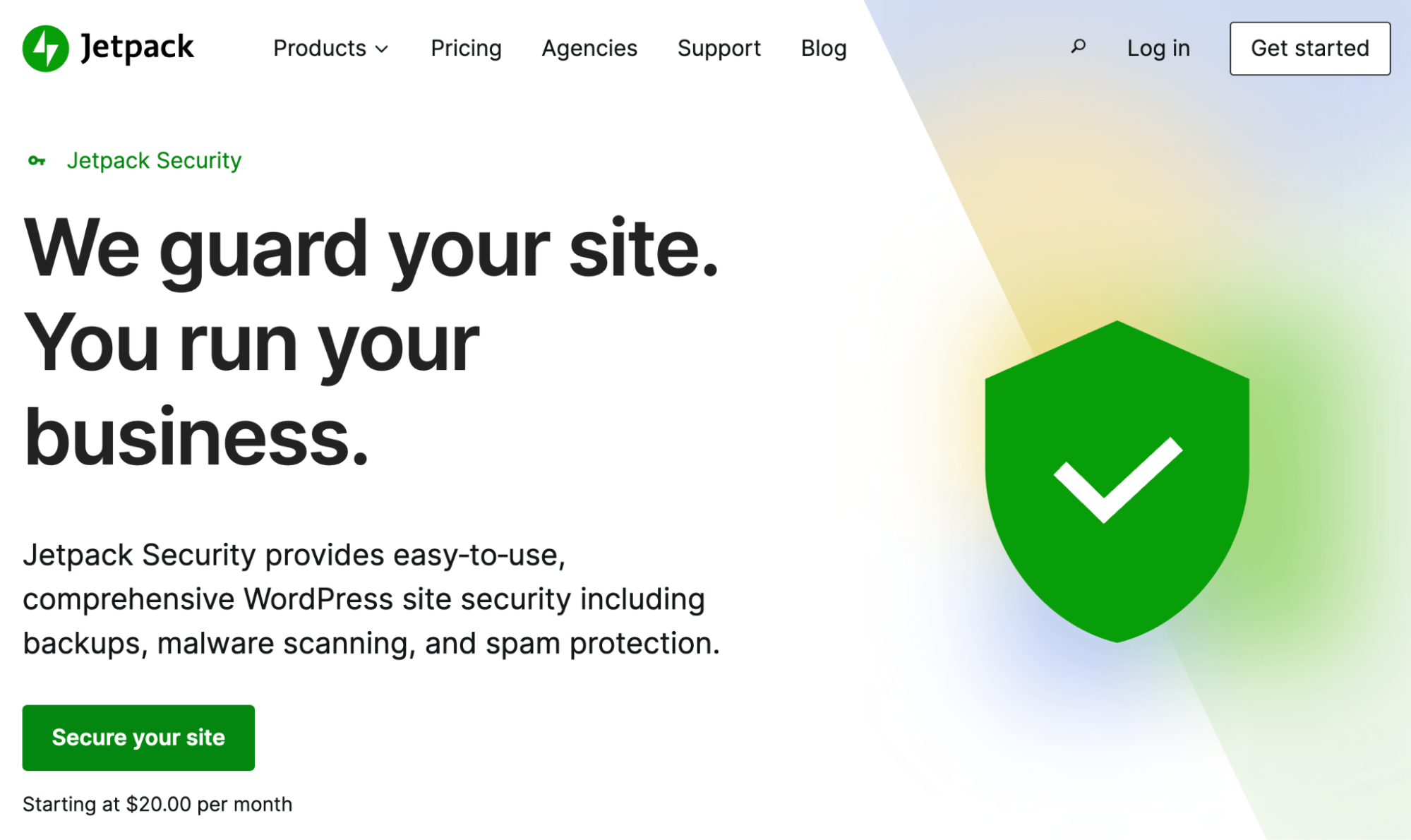Click the Jetpack lightning bolt logo icon

point(45,46)
